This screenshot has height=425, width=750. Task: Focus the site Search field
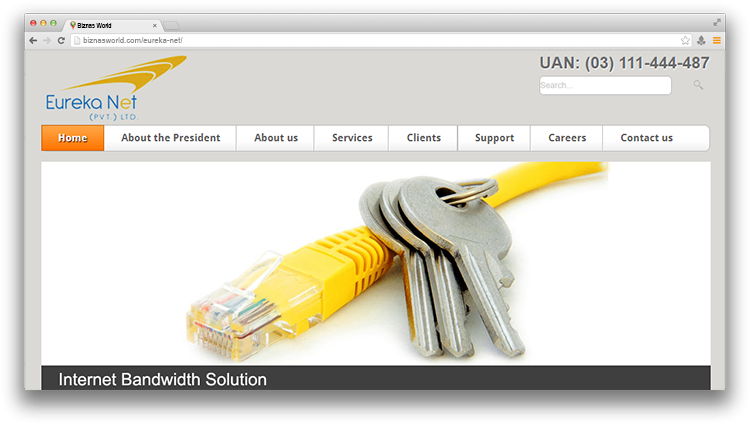605,85
